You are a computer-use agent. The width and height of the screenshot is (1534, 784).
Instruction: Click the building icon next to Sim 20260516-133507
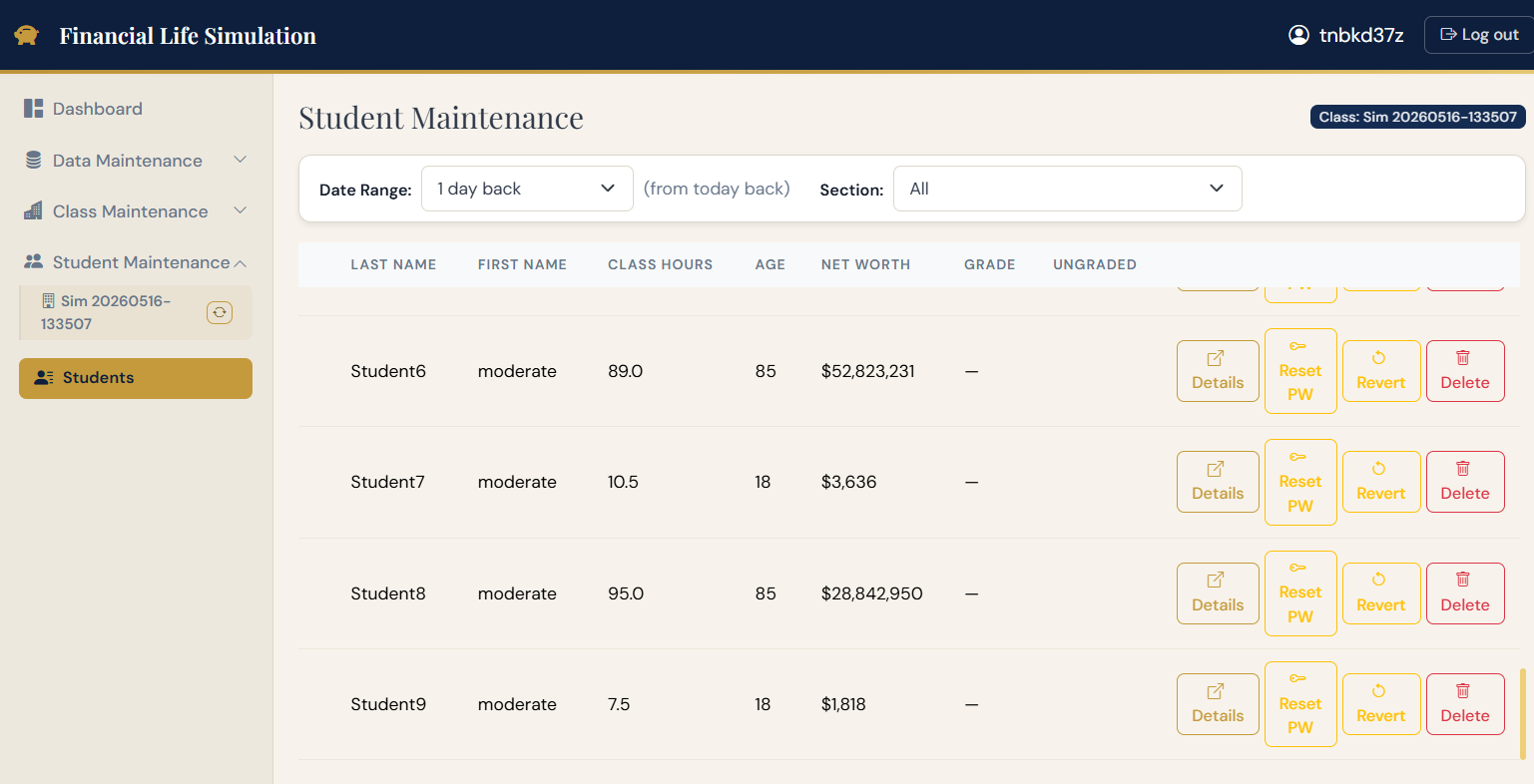coord(48,301)
